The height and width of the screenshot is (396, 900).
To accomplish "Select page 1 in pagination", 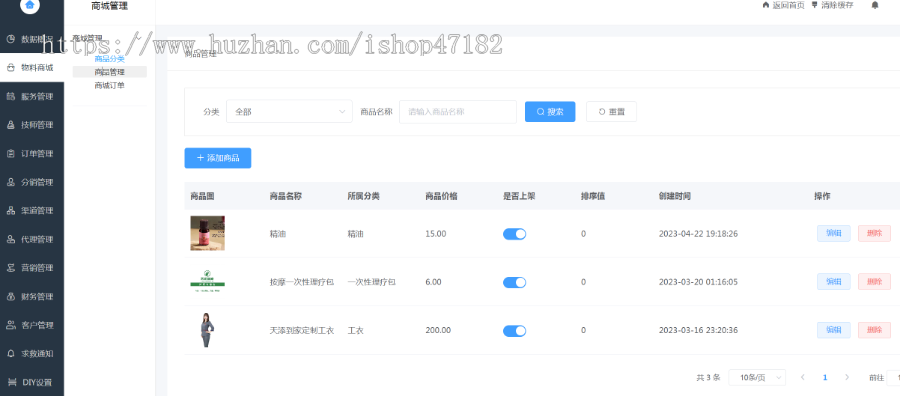I will pyautogui.click(x=825, y=377).
